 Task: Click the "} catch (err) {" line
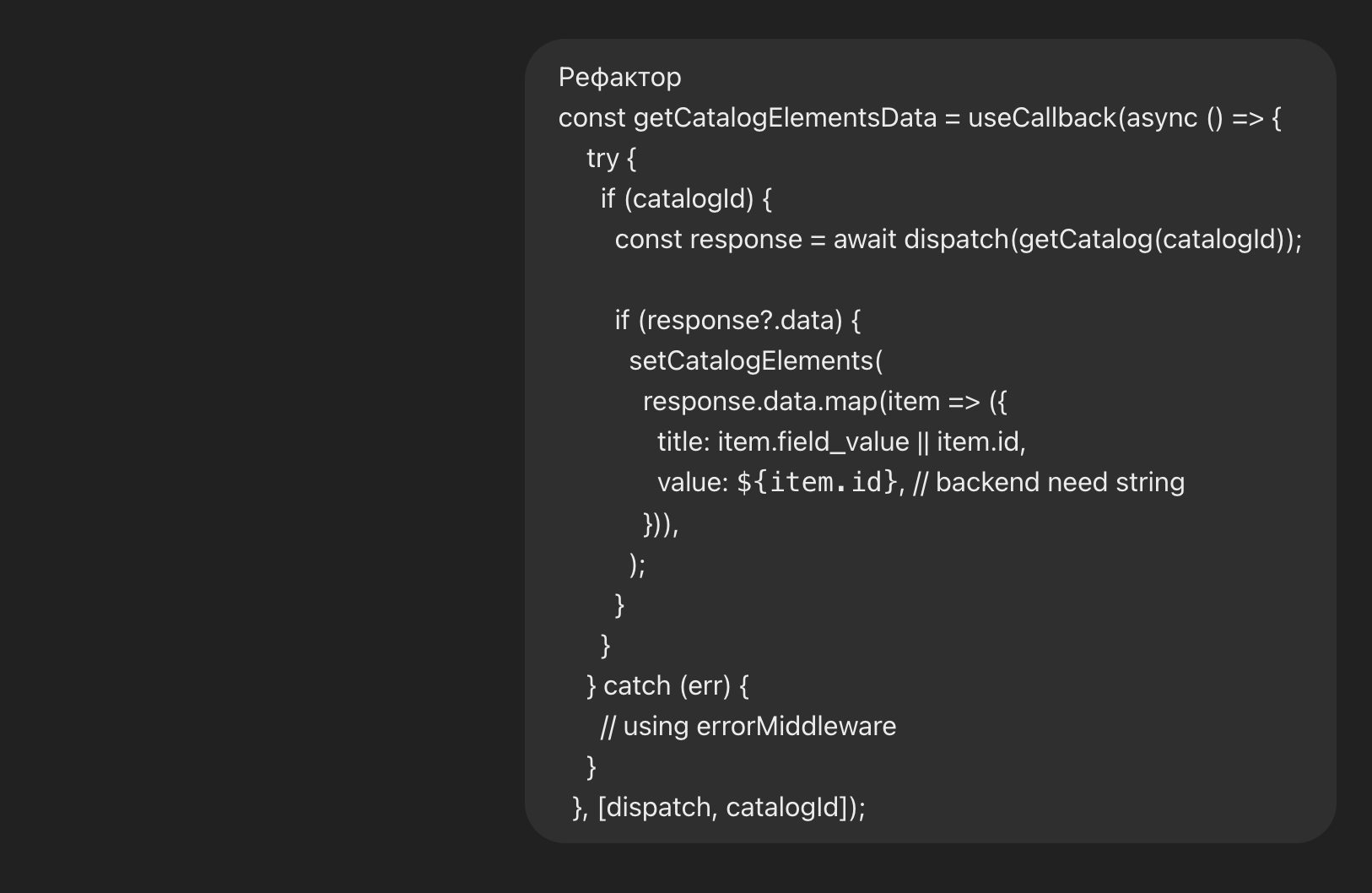point(667,686)
